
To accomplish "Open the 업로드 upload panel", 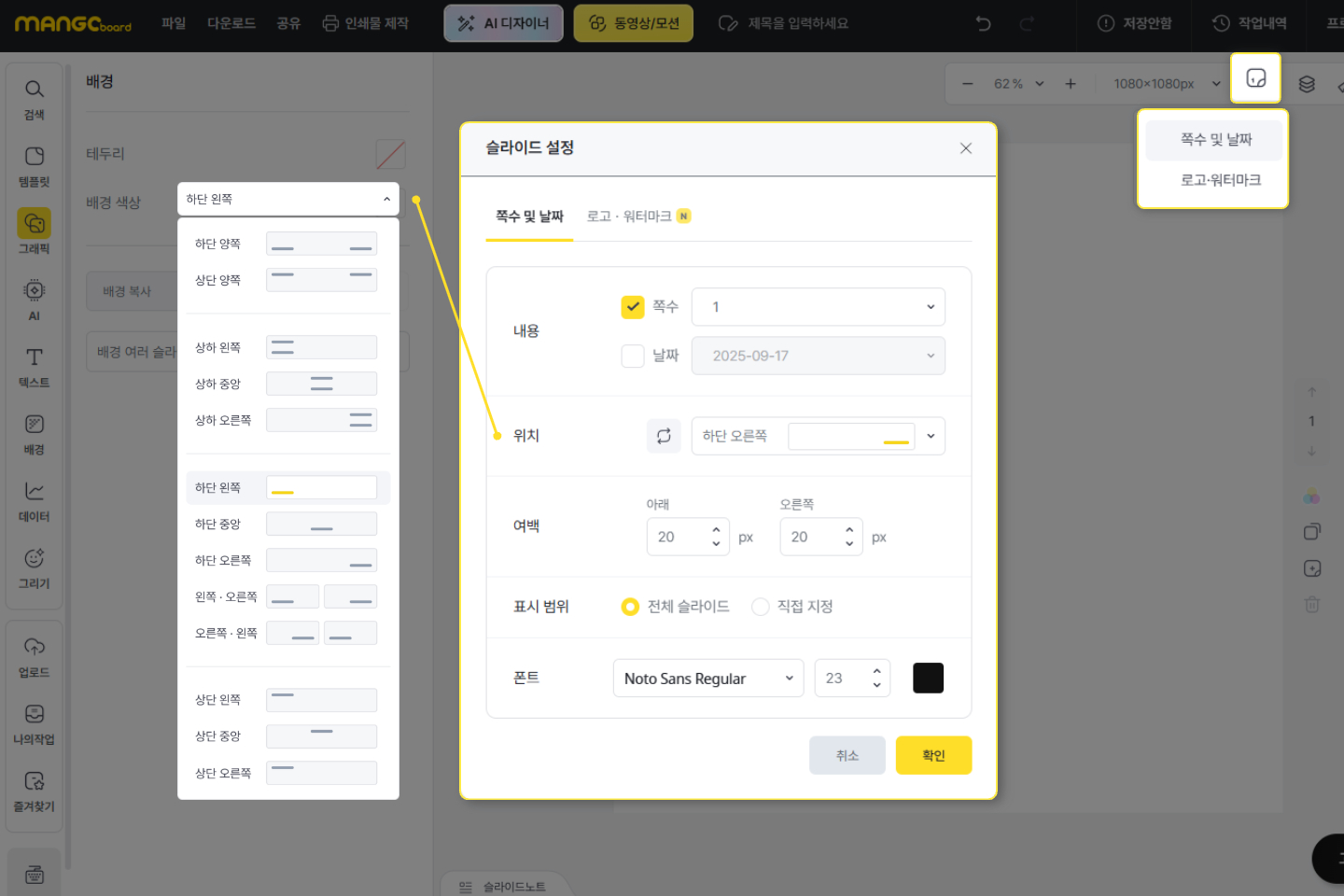I will 34,656.
